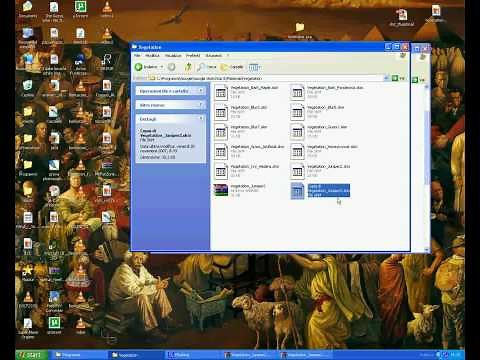Image resolution: width=480 pixels, height=360 pixels.
Task: Select the Programmi folder desktop icon
Action: (28, 168)
